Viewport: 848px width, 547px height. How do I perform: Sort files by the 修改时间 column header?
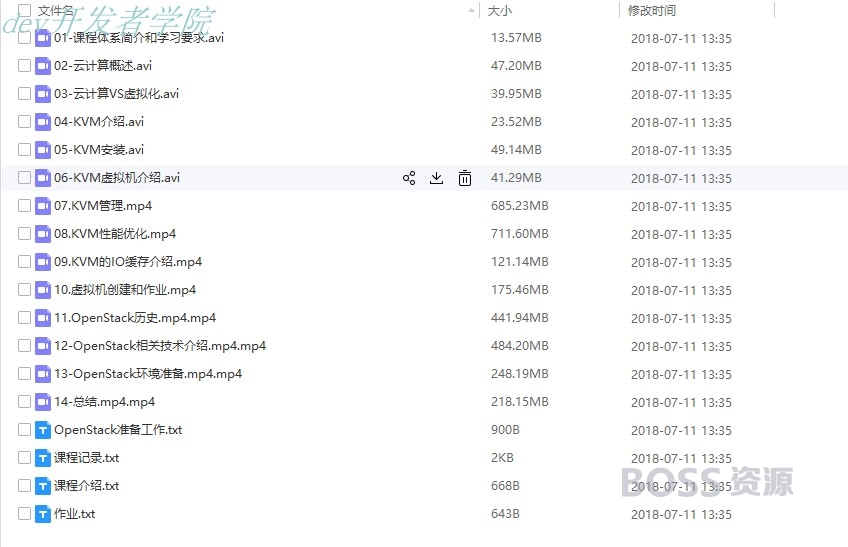pos(652,10)
